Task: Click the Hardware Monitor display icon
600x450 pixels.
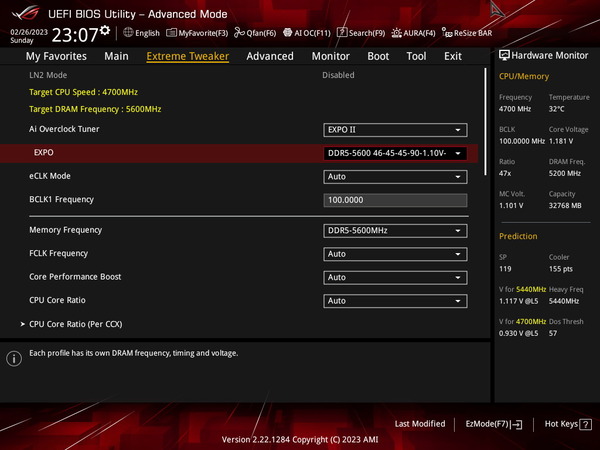Action: tap(504, 55)
